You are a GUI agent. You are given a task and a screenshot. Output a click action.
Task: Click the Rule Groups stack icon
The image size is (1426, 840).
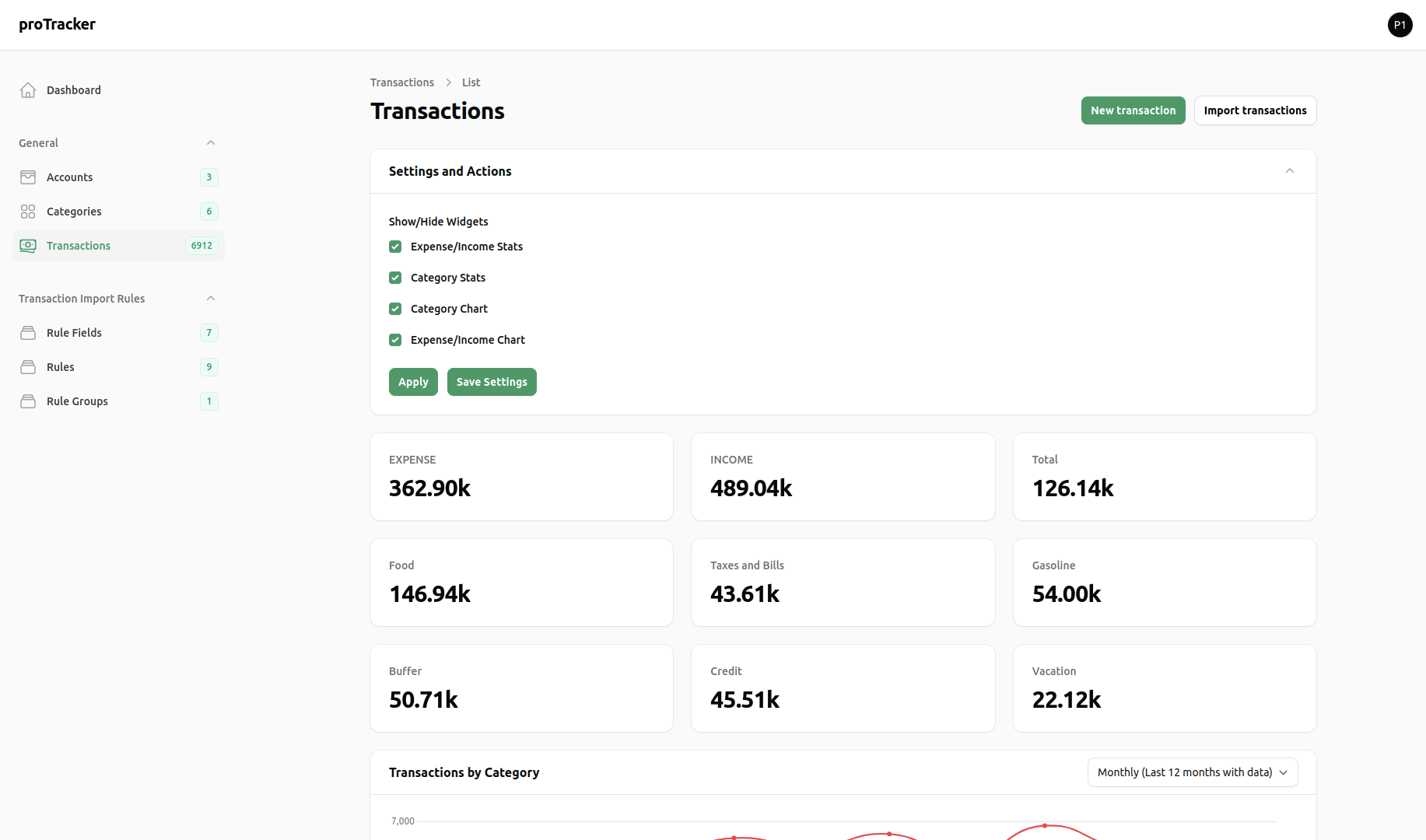coord(28,401)
